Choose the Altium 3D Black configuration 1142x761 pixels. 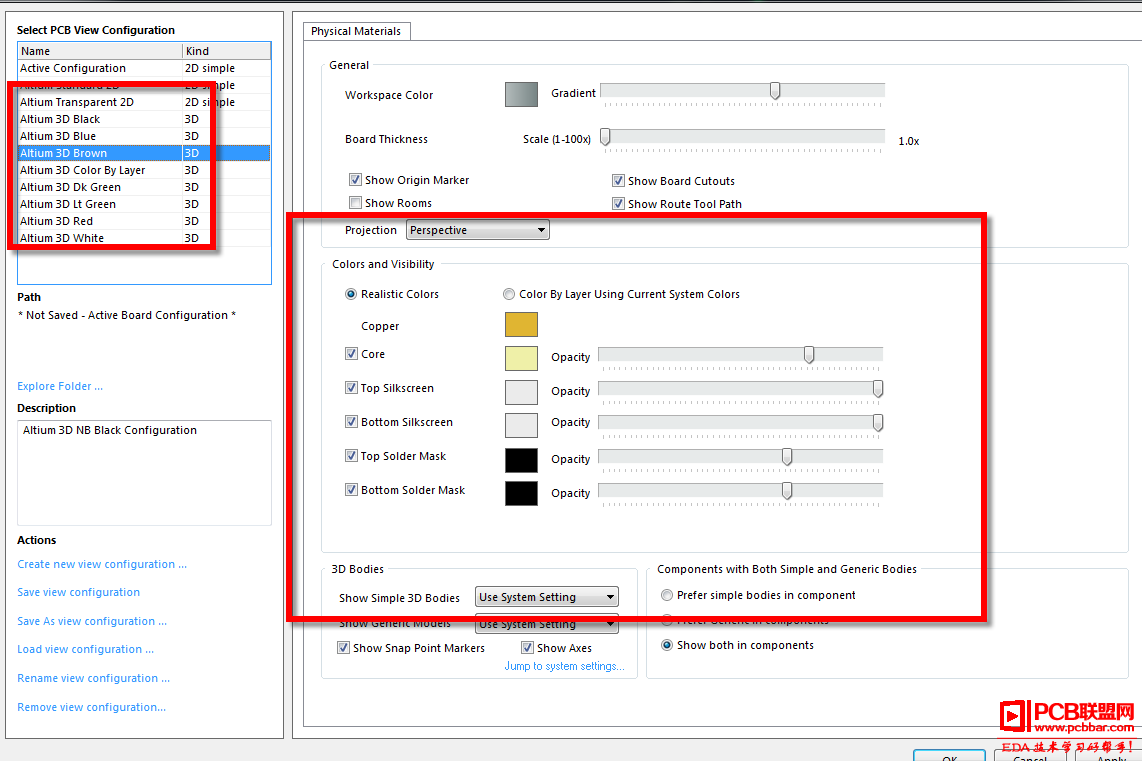(x=144, y=119)
